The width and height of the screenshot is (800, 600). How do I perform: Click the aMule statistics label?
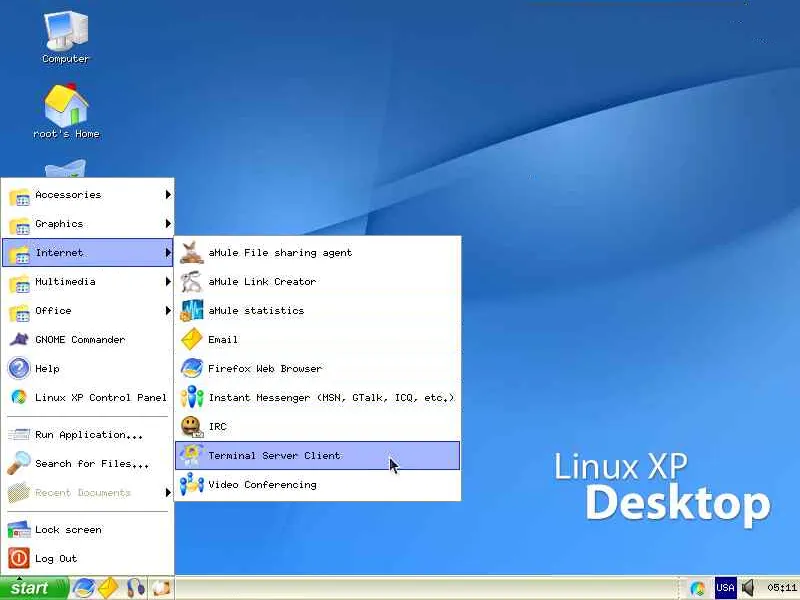pos(256,311)
